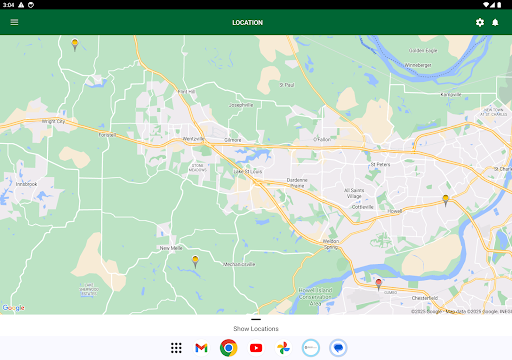This screenshot has height=360, width=512.
Task: Click the Gilmore map label
Action: (x=233, y=140)
